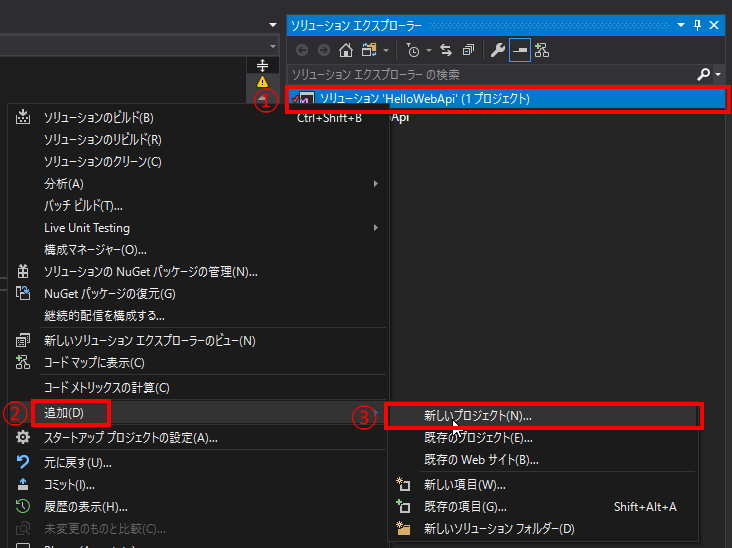Open バッチ ビルド(T)... menu item

pyautogui.click(x=198, y=206)
